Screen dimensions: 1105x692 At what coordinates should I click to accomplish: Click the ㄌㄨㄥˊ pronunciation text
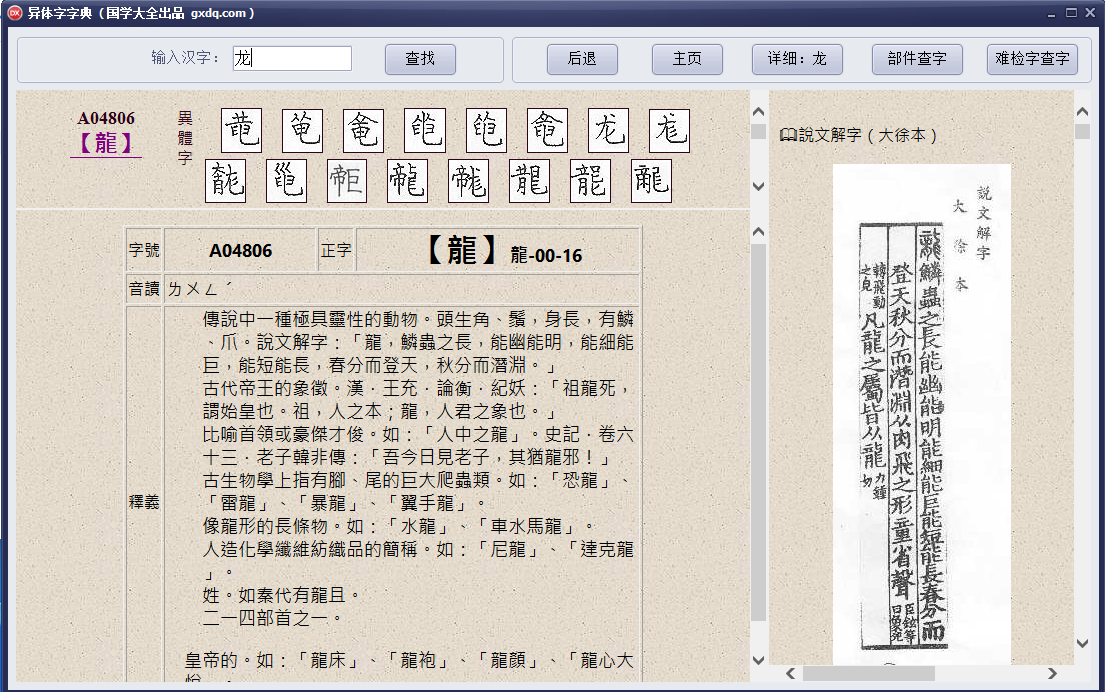(x=200, y=289)
